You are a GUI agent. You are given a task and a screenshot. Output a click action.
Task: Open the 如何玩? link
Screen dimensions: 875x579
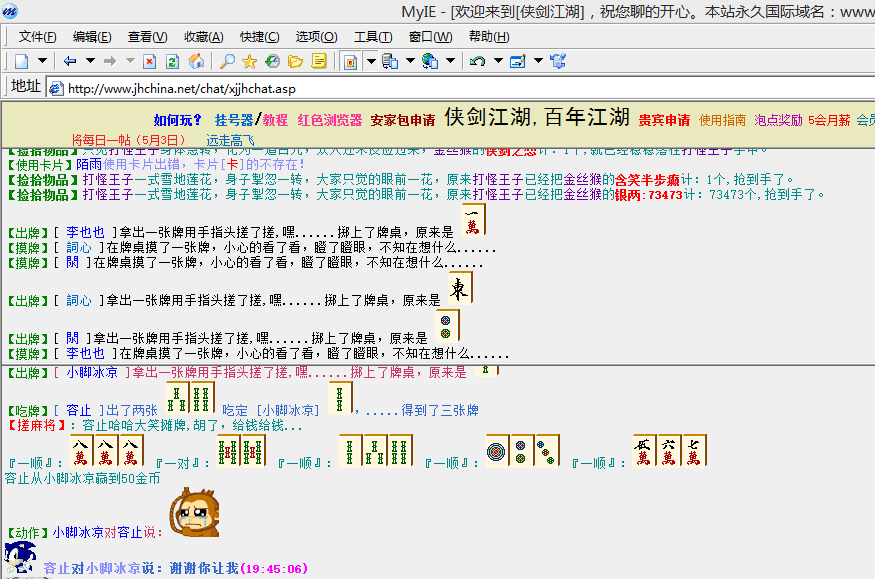point(177,120)
